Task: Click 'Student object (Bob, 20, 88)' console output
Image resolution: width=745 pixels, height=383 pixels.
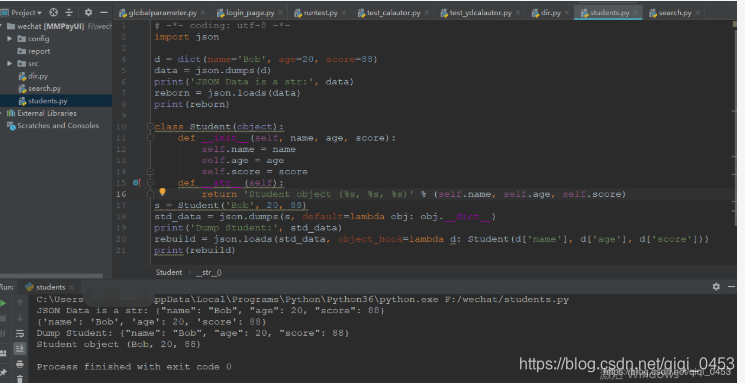Action: (119, 344)
